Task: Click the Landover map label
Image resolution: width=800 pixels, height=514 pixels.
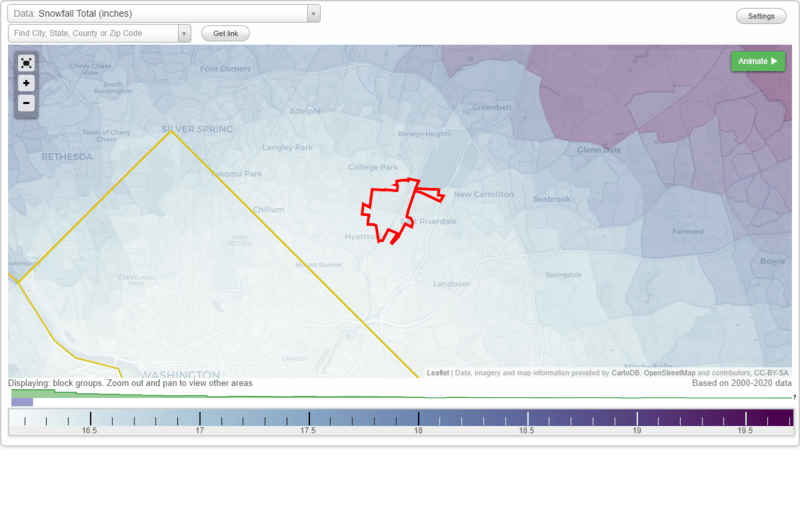Action: [451, 284]
